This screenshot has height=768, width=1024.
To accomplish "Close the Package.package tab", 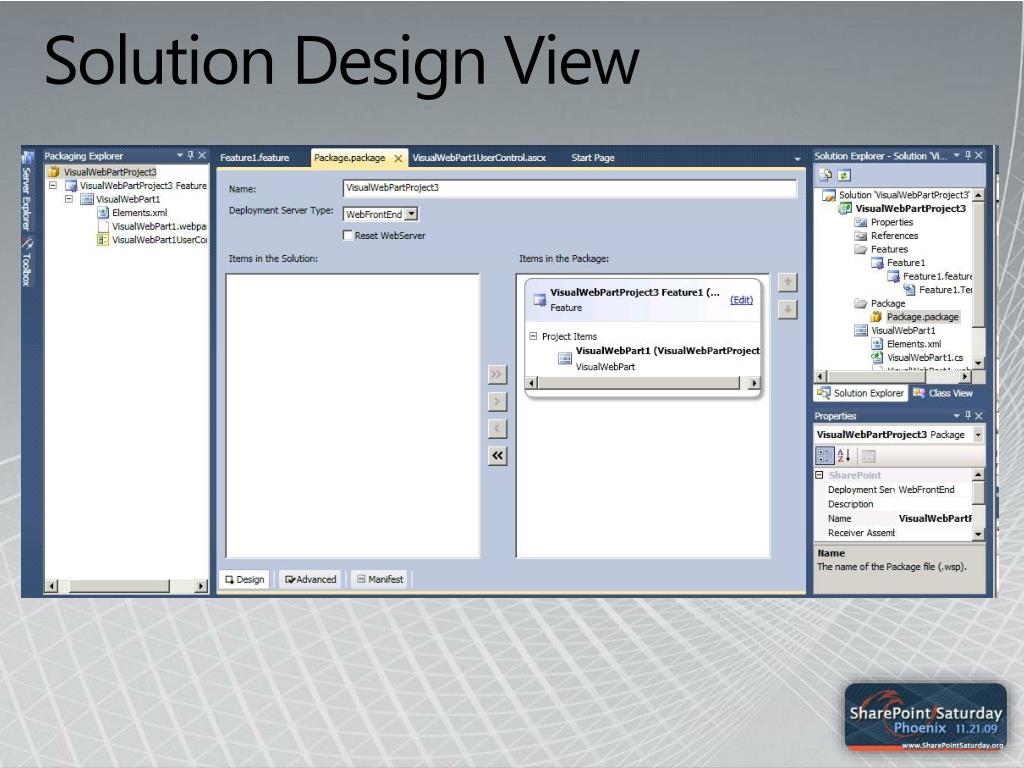I will coord(398,158).
